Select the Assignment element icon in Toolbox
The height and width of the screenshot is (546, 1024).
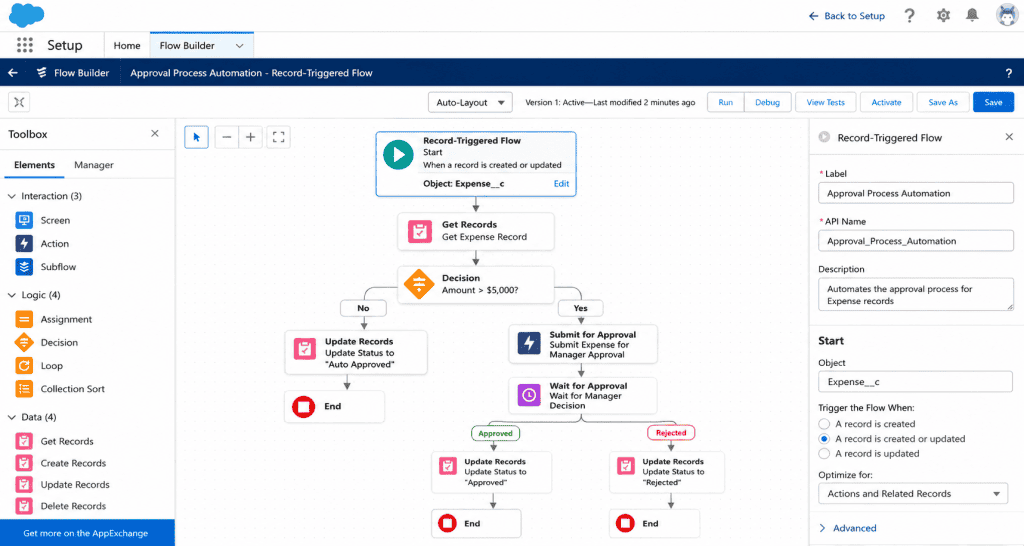[x=24, y=319]
